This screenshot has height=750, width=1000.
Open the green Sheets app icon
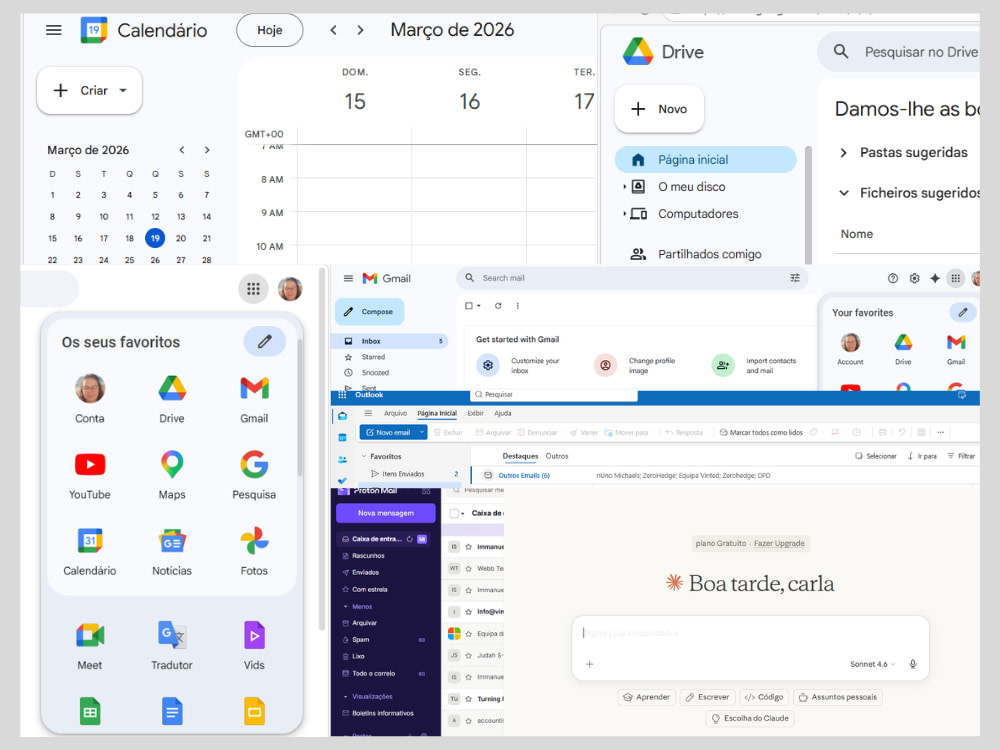(x=90, y=712)
